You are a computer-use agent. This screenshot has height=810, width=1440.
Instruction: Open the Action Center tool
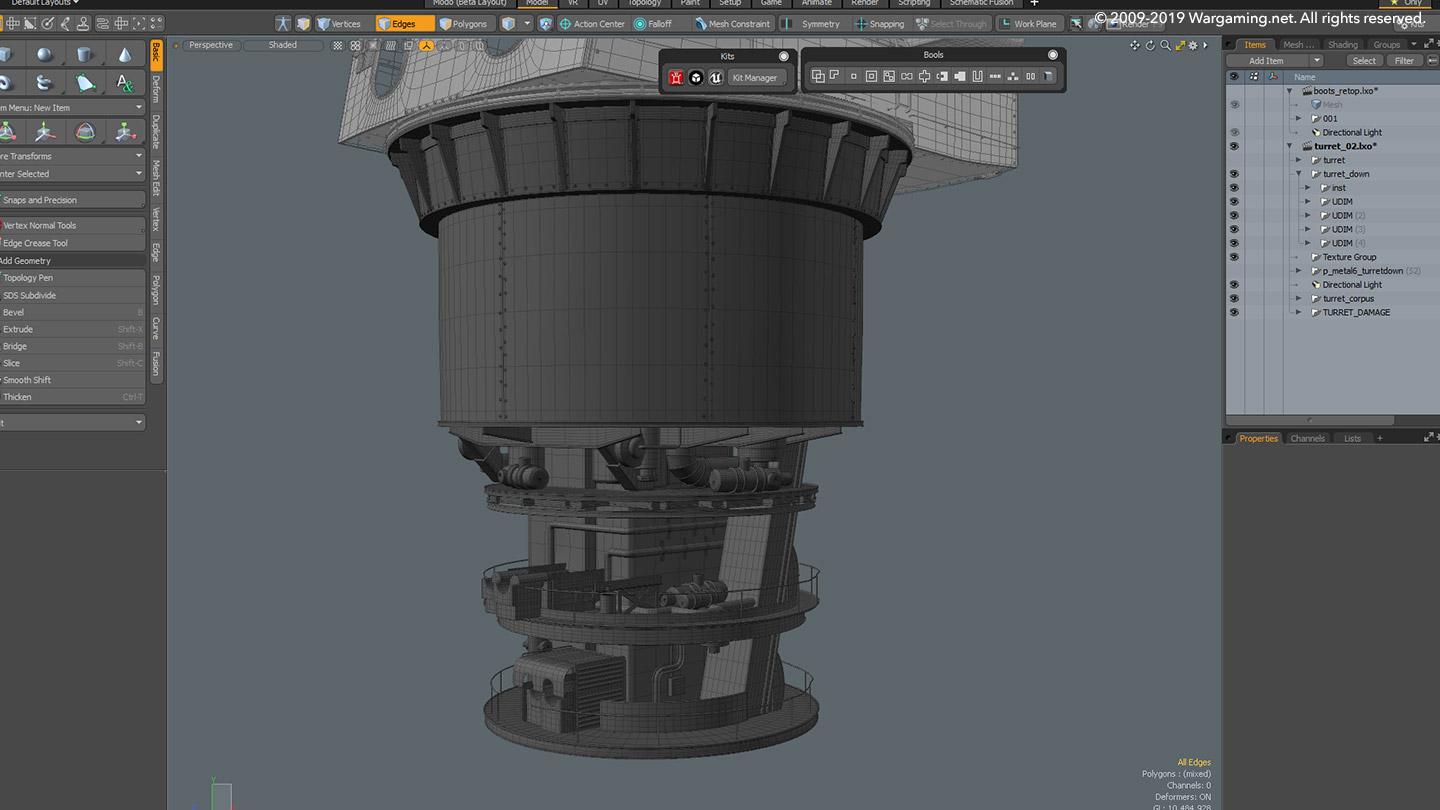(x=592, y=24)
